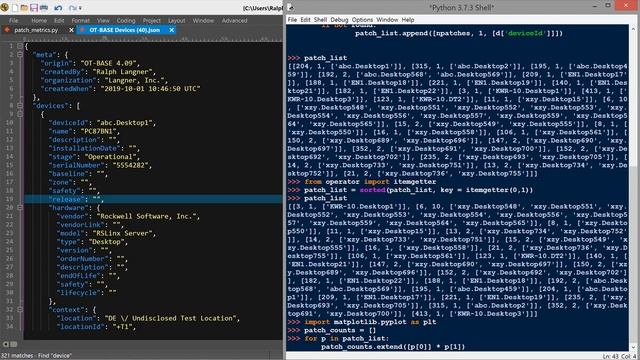The height and width of the screenshot is (360, 640).
Task: Open Python Shell File menu
Action: pyautogui.click(x=292, y=20)
